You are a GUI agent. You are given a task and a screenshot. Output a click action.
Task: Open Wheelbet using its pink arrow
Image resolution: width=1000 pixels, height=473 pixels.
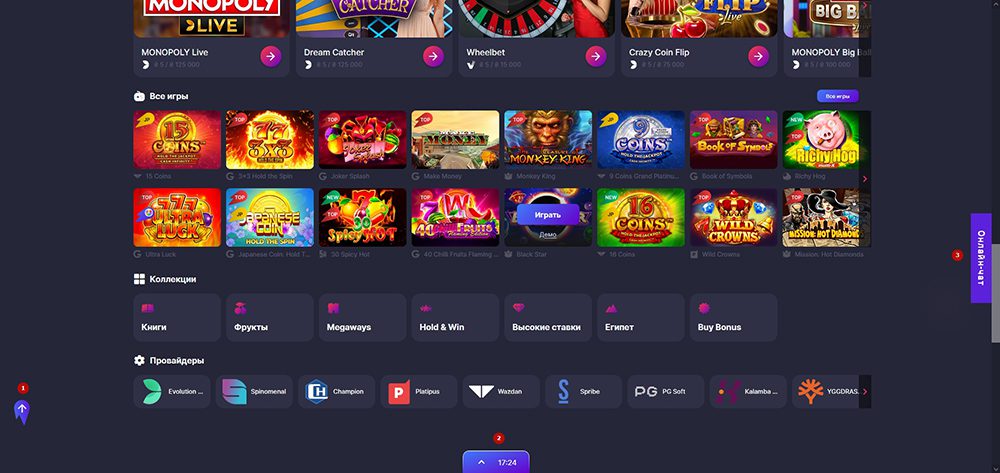596,57
